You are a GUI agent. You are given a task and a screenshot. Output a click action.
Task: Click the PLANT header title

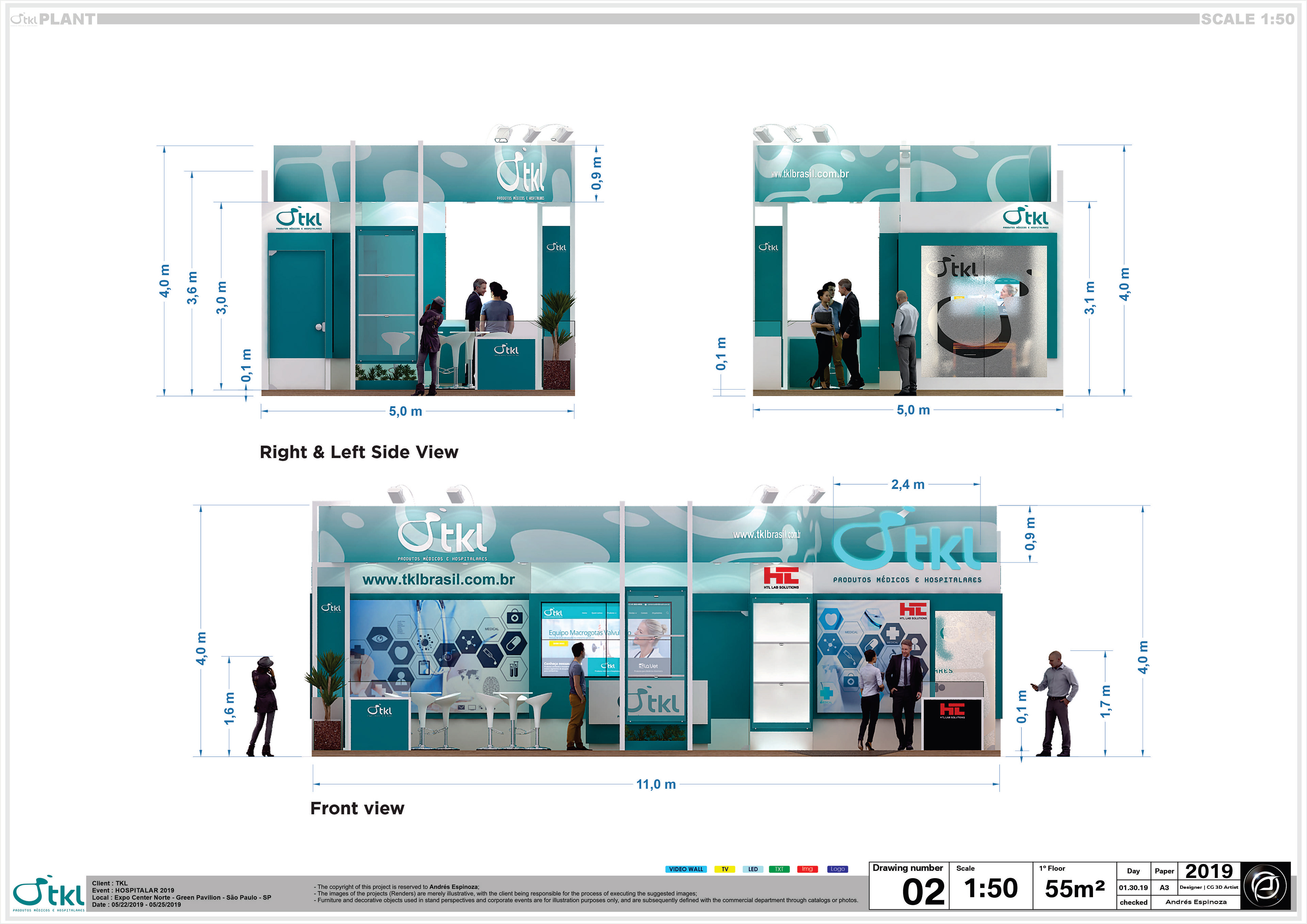67,19
